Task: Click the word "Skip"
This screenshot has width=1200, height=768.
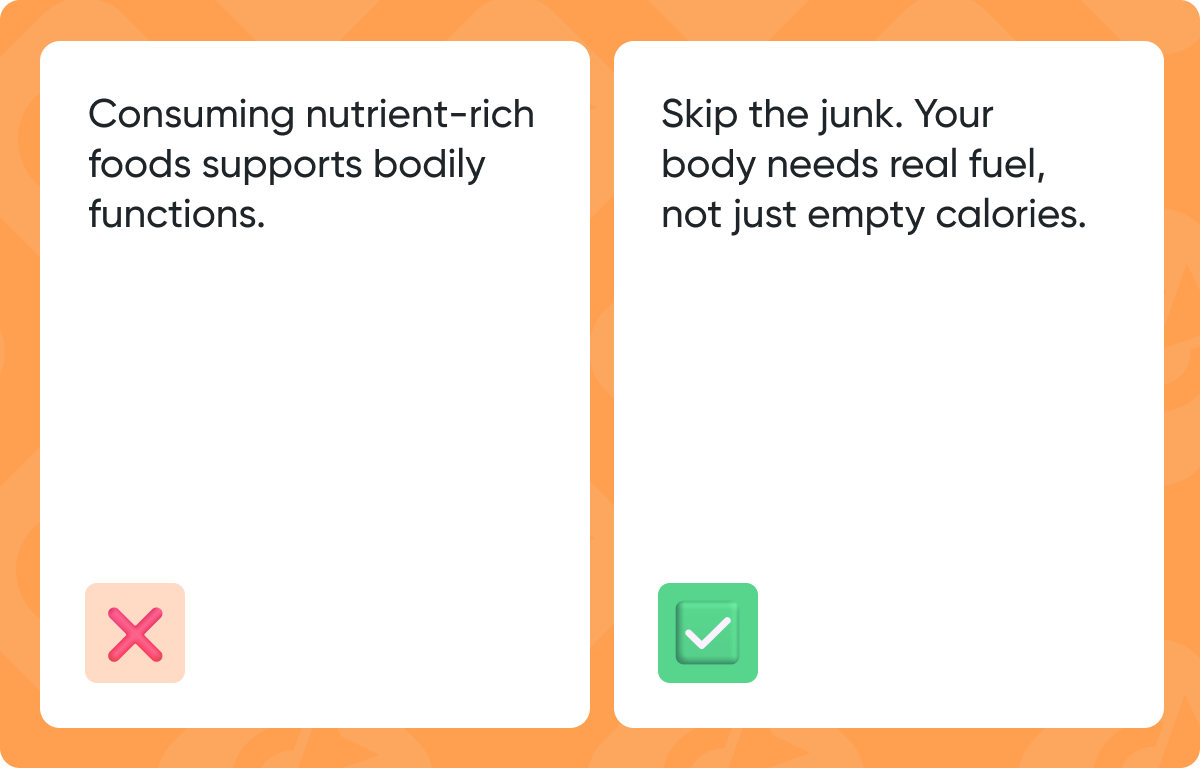Action: [694, 115]
